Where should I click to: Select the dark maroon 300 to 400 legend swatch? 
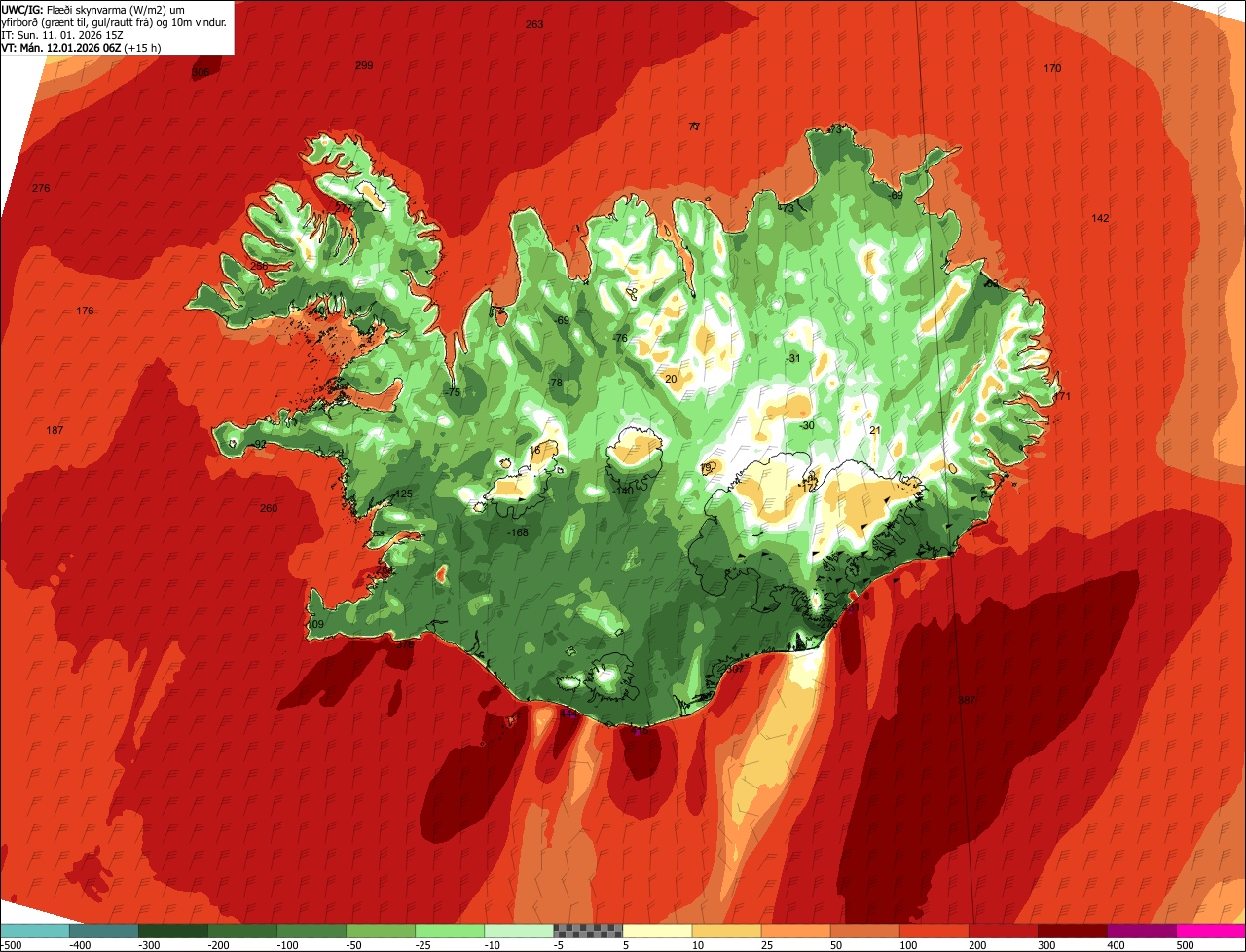pos(1072,931)
